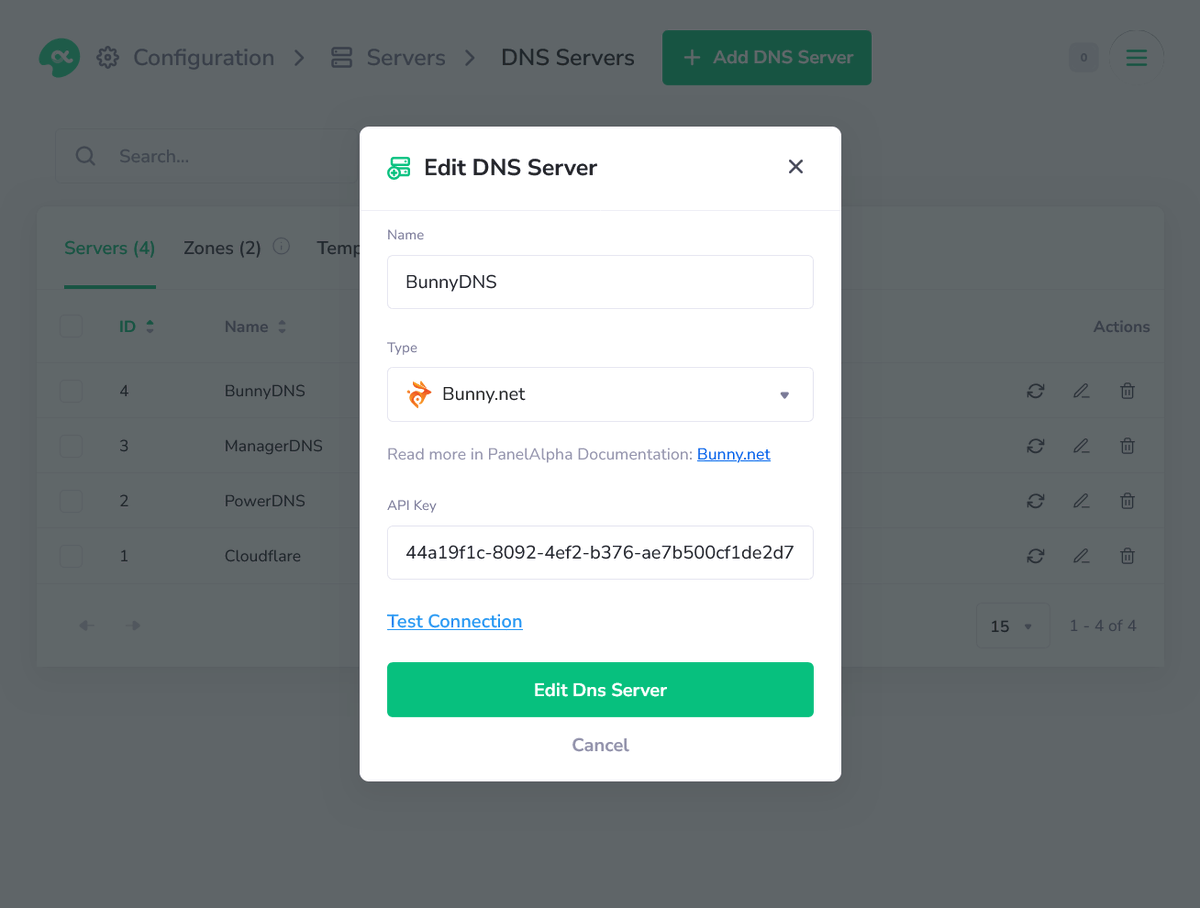
Task: Click the DNS Servers breadcrumb text
Action: [568, 58]
